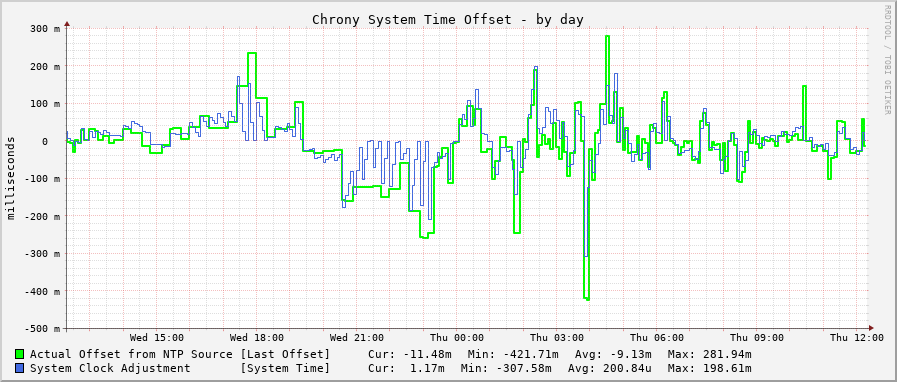Click the '[Last Offset]' legend text
The image size is (897, 382).
(285, 355)
